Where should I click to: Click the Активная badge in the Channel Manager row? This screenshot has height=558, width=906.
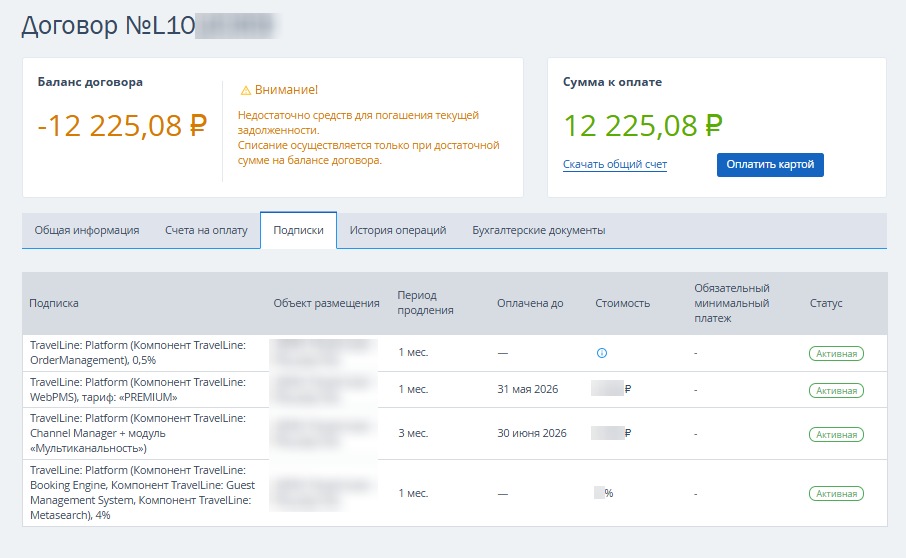[x=836, y=434]
